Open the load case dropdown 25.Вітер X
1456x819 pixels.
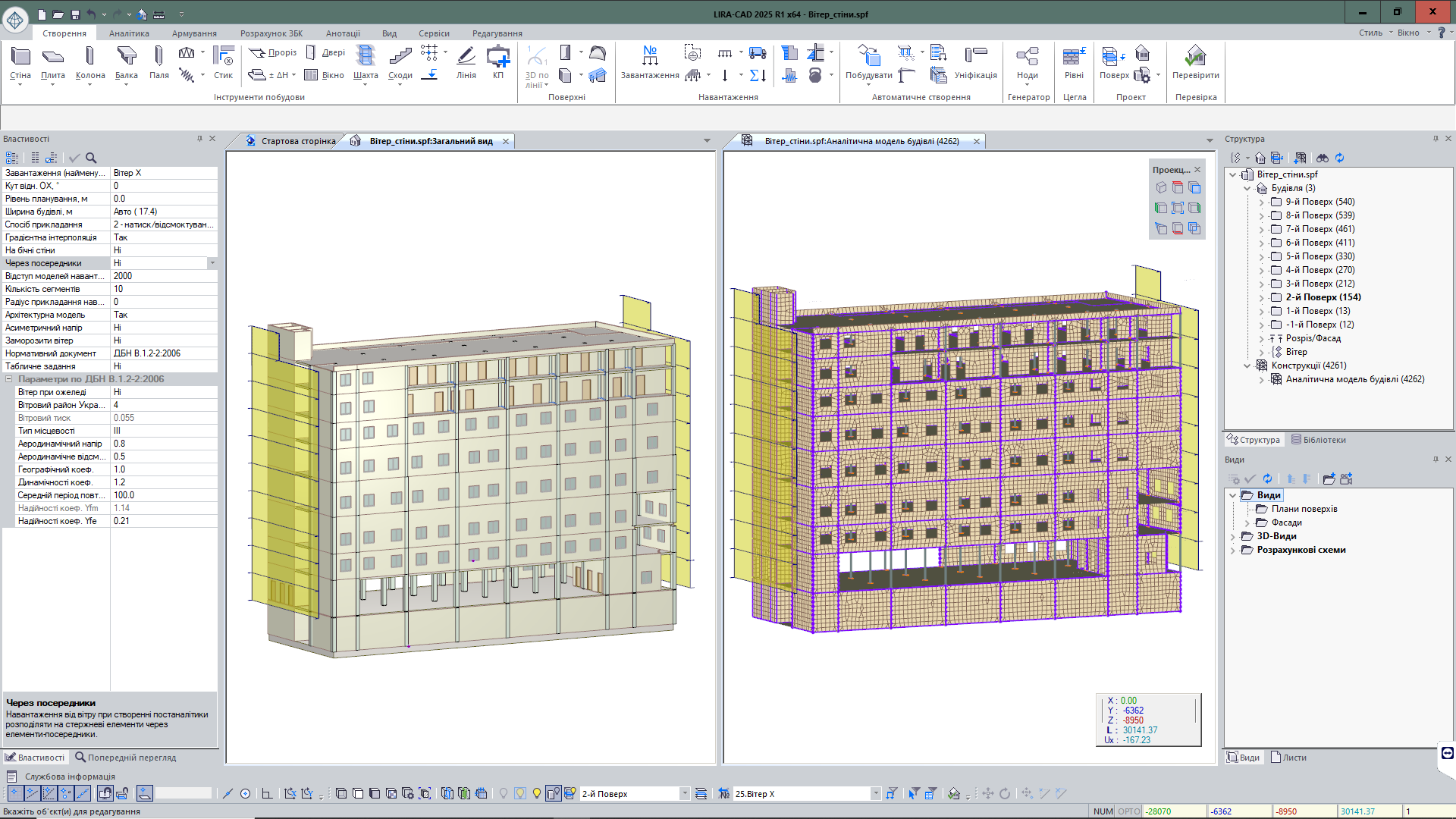tap(875, 793)
